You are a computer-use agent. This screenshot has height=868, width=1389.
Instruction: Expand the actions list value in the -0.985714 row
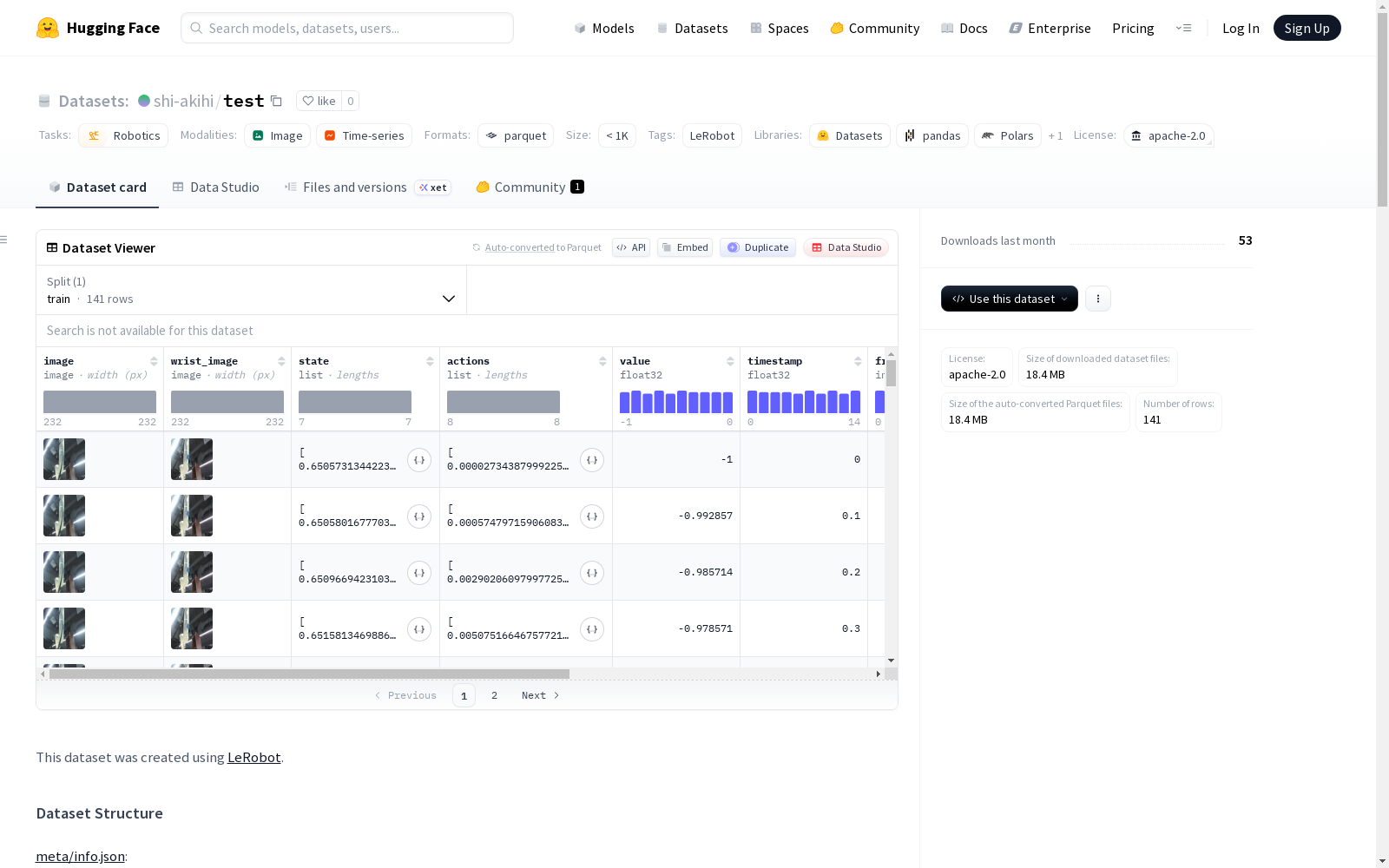tap(592, 573)
